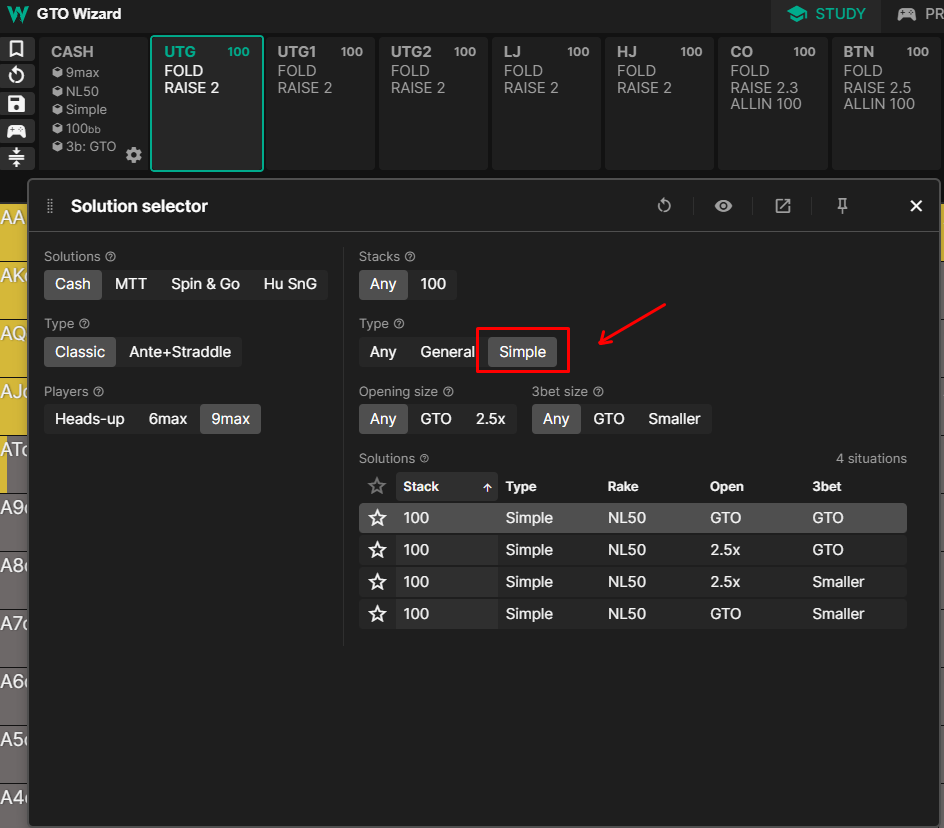Sort by the Rake column header
Viewport: 944px width, 828px height.
click(x=623, y=487)
